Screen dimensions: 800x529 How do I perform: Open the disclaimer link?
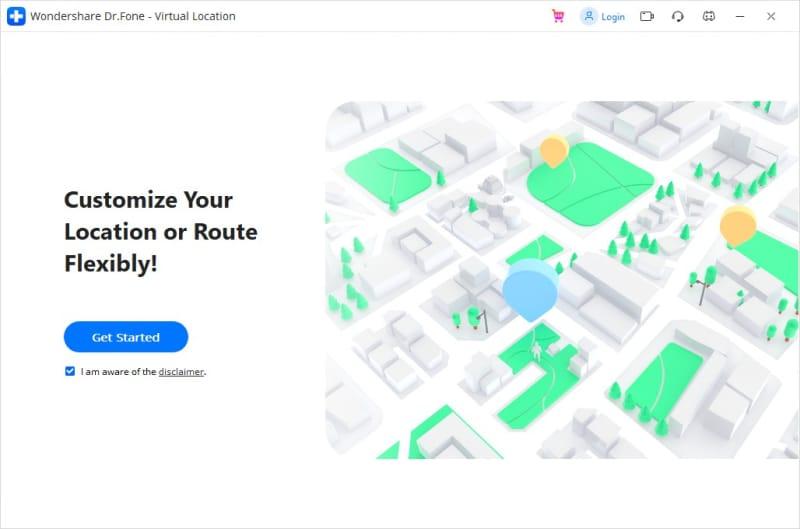pyautogui.click(x=181, y=372)
